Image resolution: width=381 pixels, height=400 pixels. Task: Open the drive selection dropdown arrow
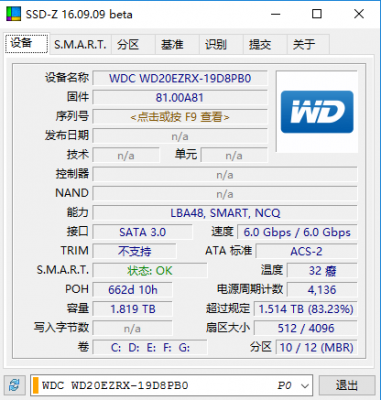tap(305, 386)
